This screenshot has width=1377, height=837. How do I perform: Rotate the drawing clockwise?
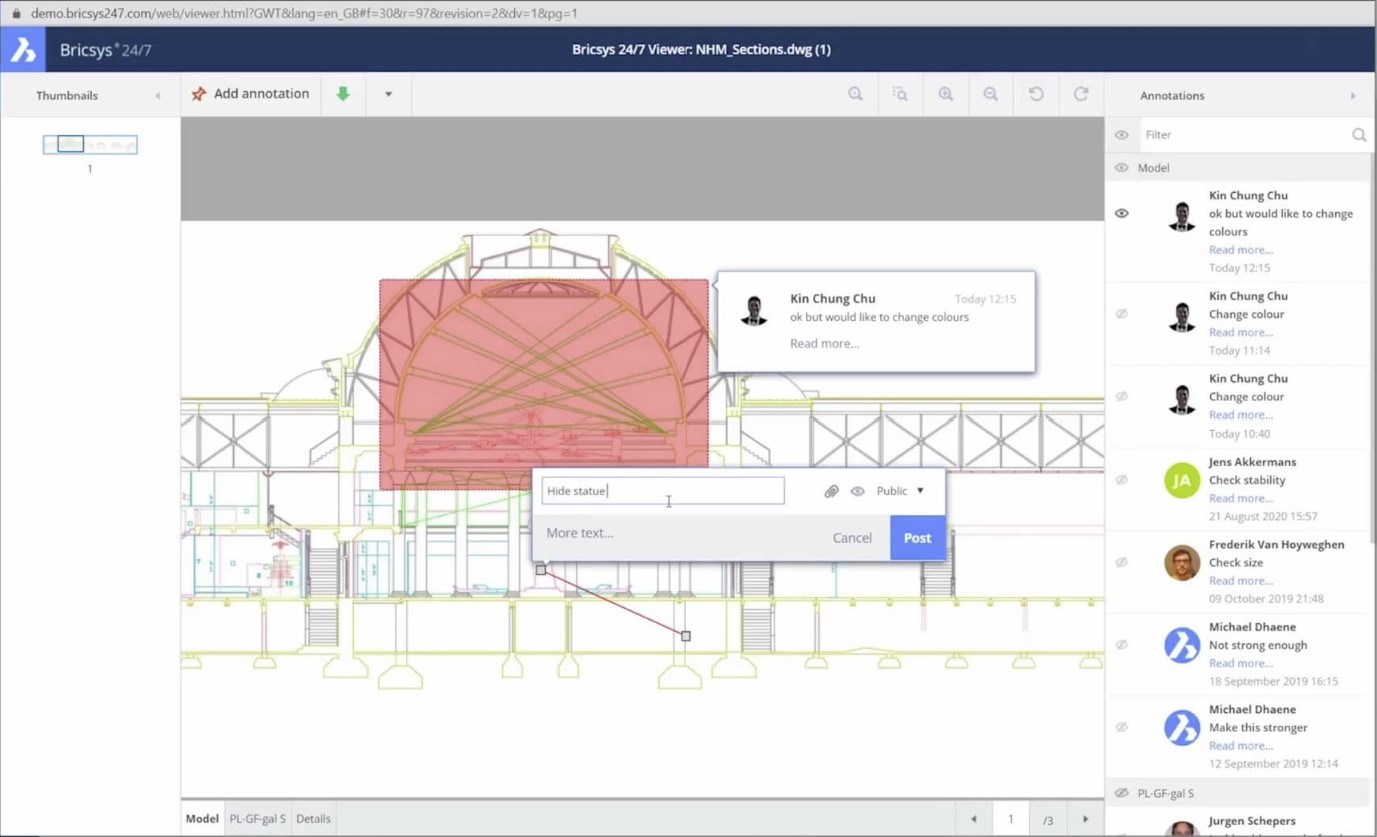pos(1081,94)
